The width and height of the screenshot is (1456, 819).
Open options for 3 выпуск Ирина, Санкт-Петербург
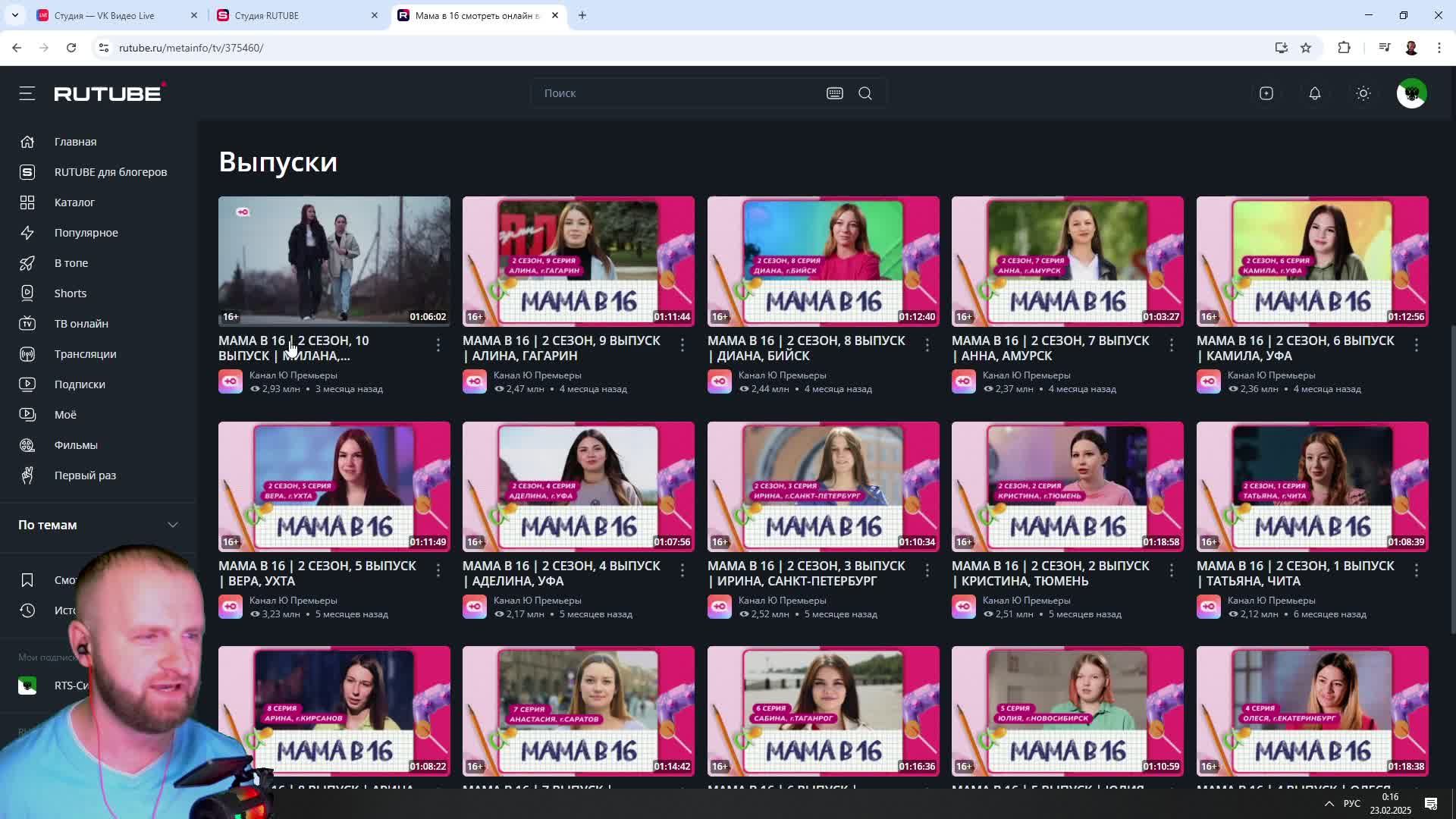coord(927,570)
